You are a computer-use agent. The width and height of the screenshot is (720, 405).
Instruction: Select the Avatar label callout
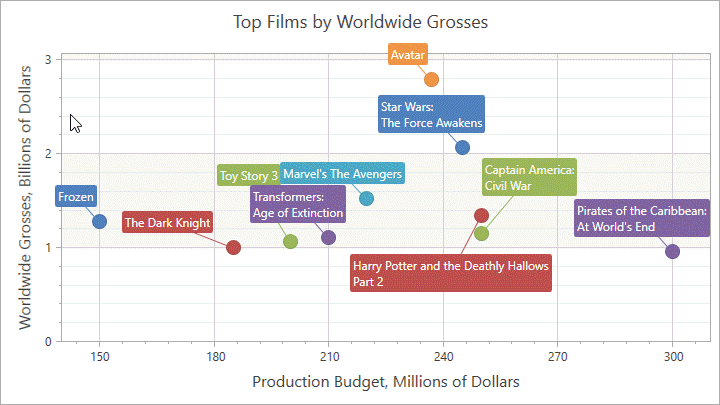(x=408, y=54)
